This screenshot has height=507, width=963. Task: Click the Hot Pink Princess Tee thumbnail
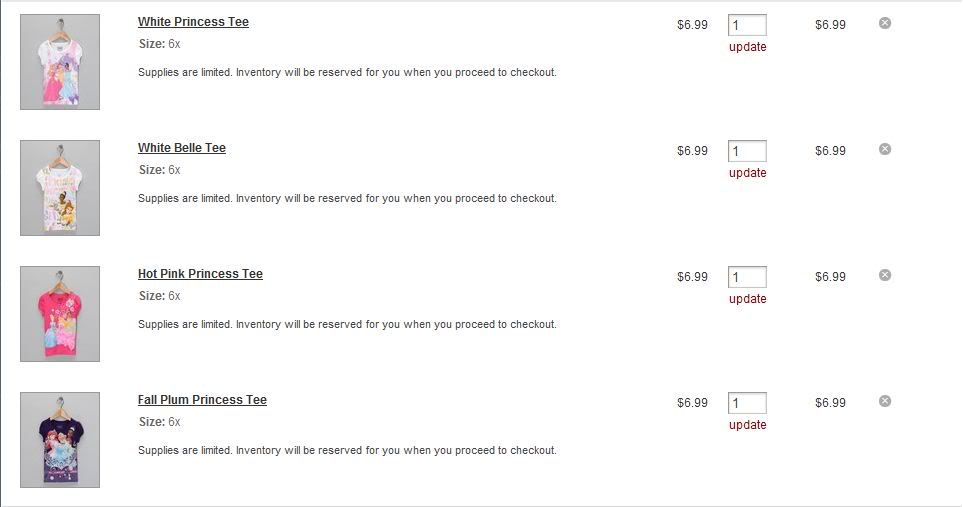[x=60, y=314]
